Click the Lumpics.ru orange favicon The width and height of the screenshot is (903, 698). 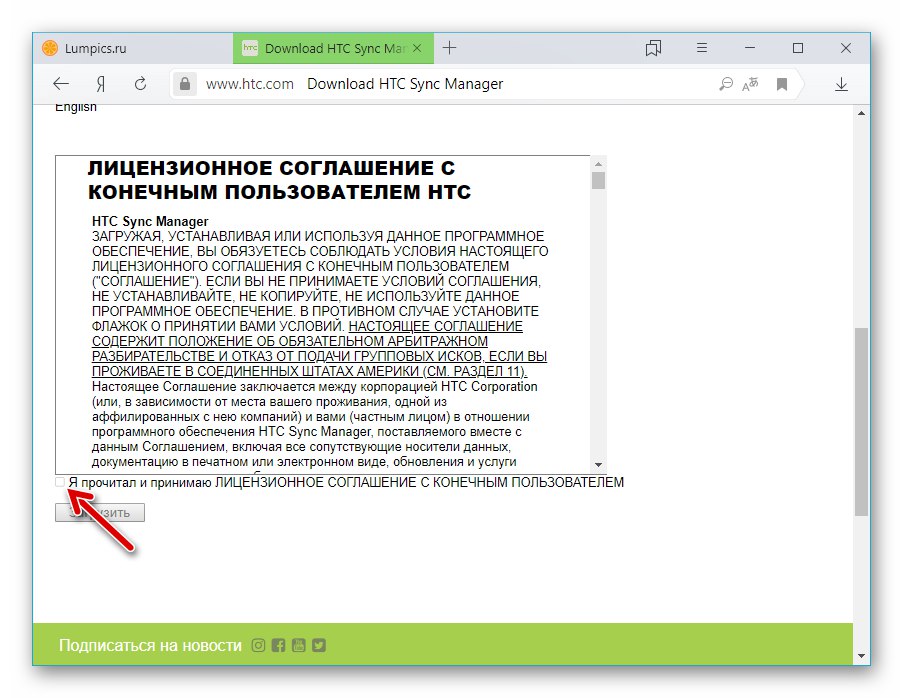click(x=50, y=48)
